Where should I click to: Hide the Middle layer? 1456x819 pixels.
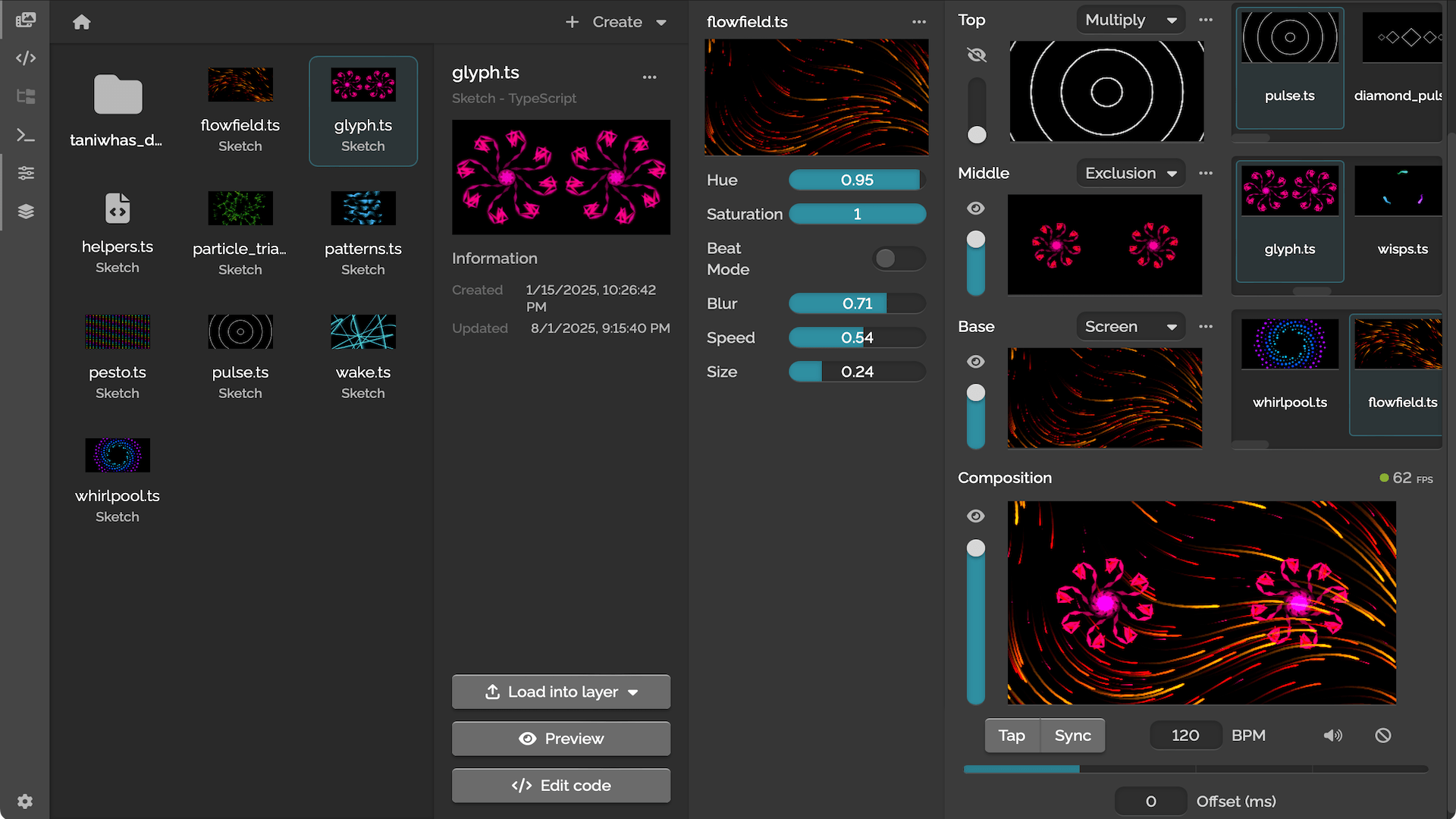[976, 209]
